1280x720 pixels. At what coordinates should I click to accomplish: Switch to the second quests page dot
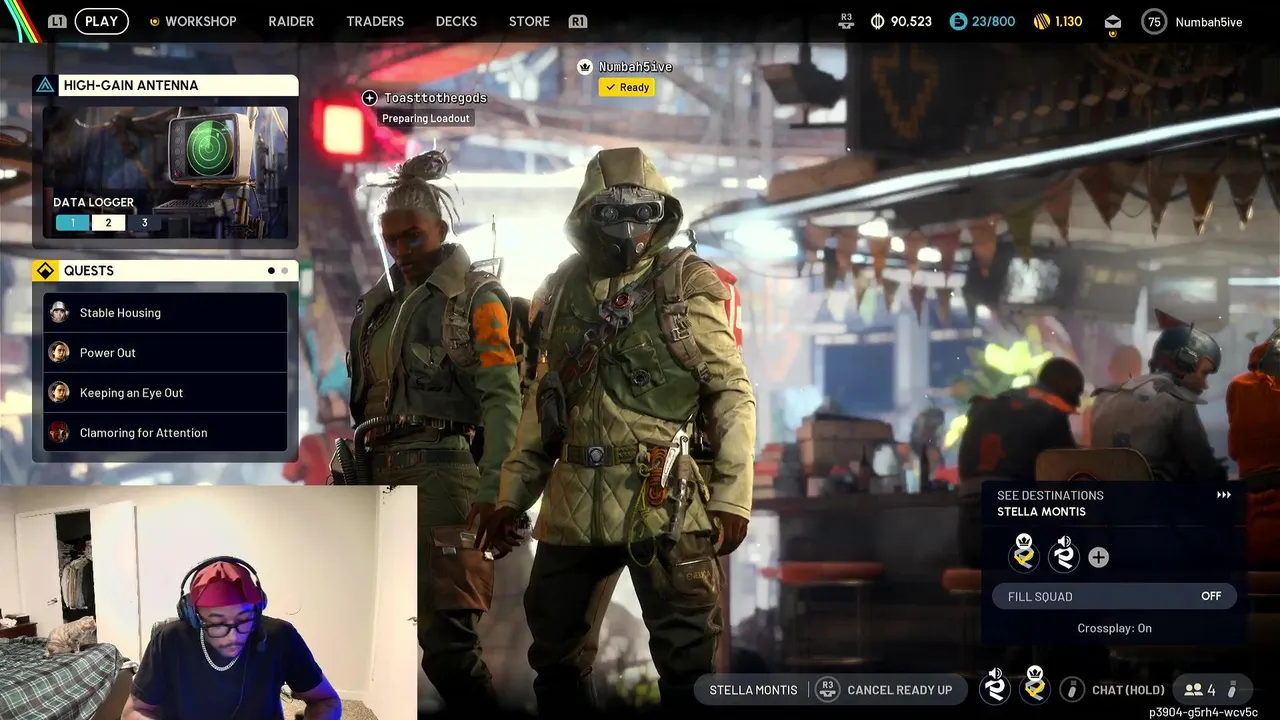coord(284,271)
